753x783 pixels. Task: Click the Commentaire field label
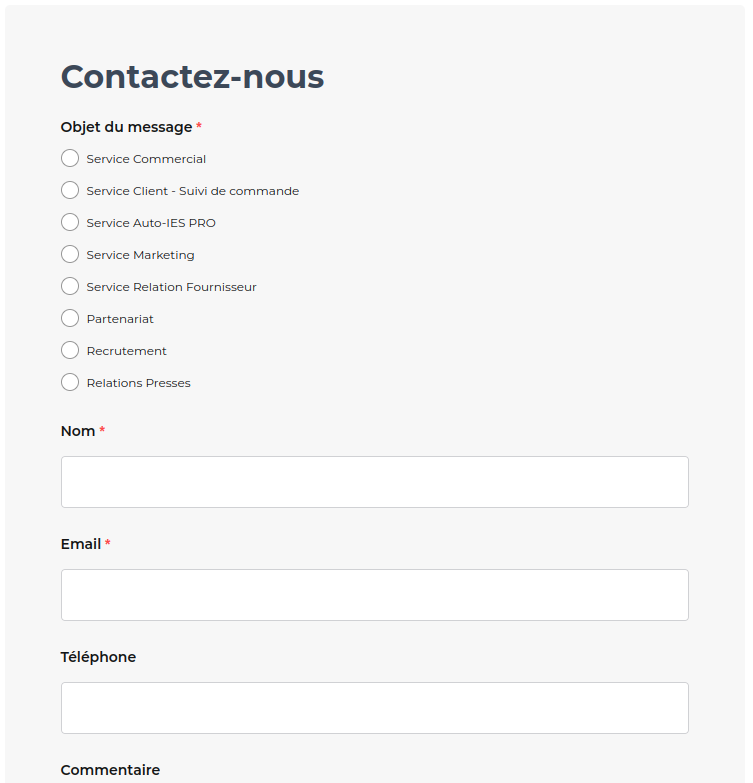(110, 770)
